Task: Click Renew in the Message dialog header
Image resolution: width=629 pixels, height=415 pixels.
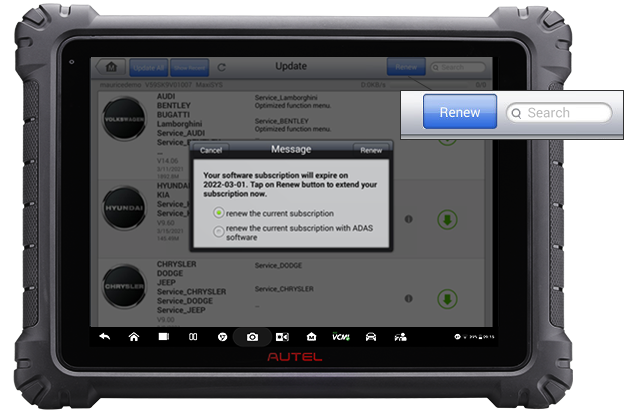Action: 370,150
